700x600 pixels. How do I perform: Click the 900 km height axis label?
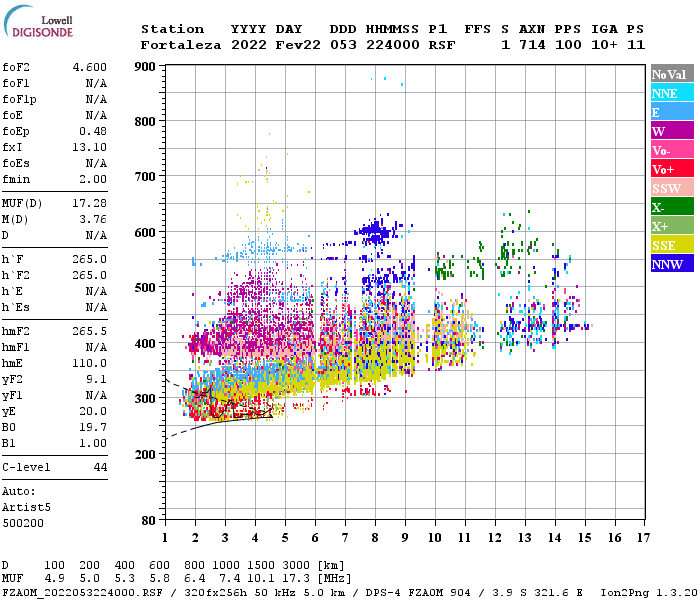tap(145, 67)
